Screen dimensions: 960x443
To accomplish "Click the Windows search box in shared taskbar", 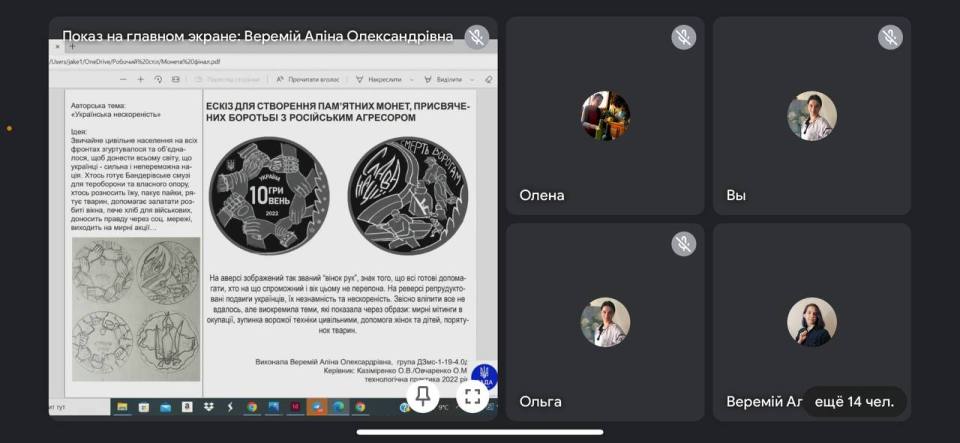I will pyautogui.click(x=80, y=407).
